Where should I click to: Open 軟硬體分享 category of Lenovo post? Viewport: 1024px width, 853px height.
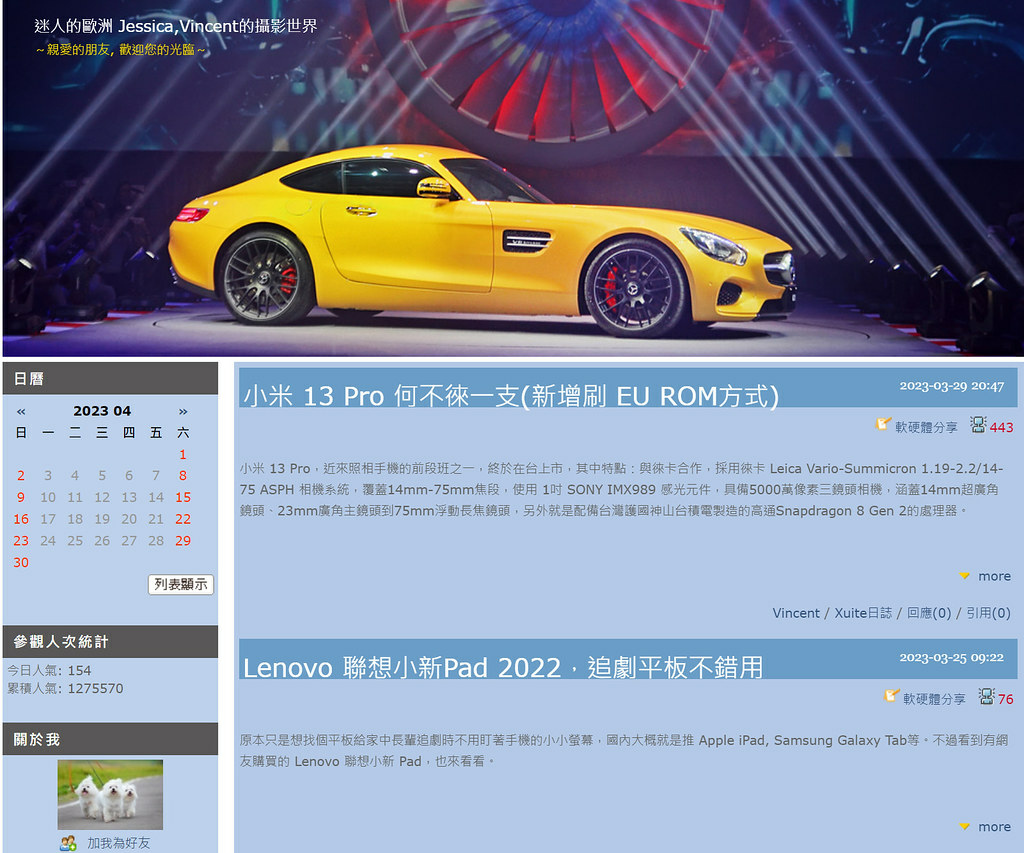[934, 699]
